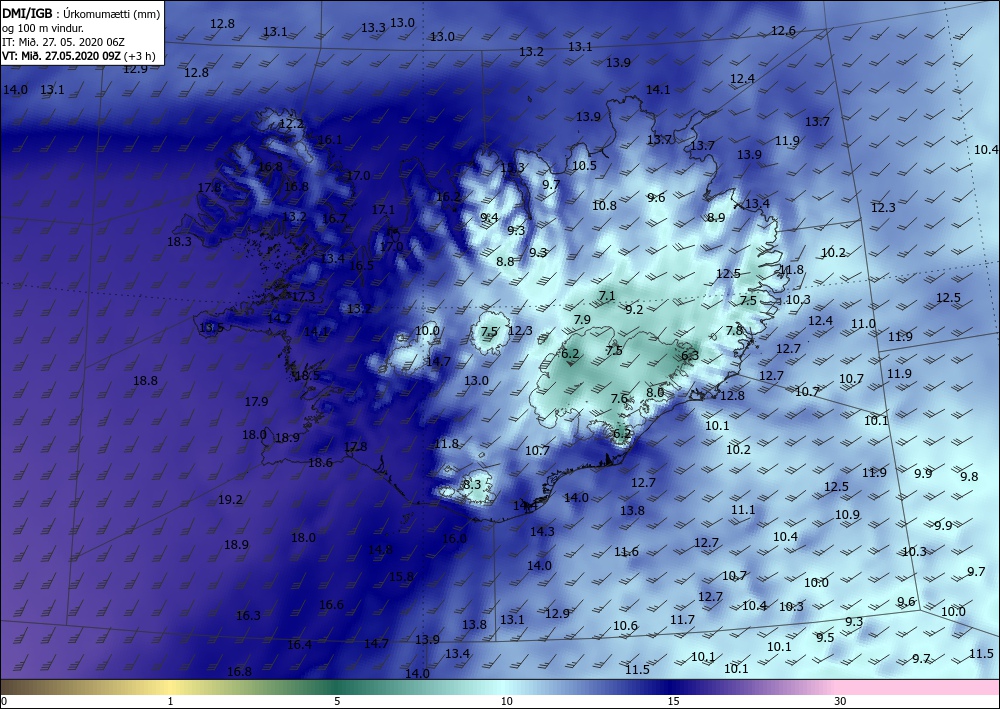Click the 16.5 map value
Image resolution: width=1000 pixels, height=709 pixels.
(x=362, y=265)
